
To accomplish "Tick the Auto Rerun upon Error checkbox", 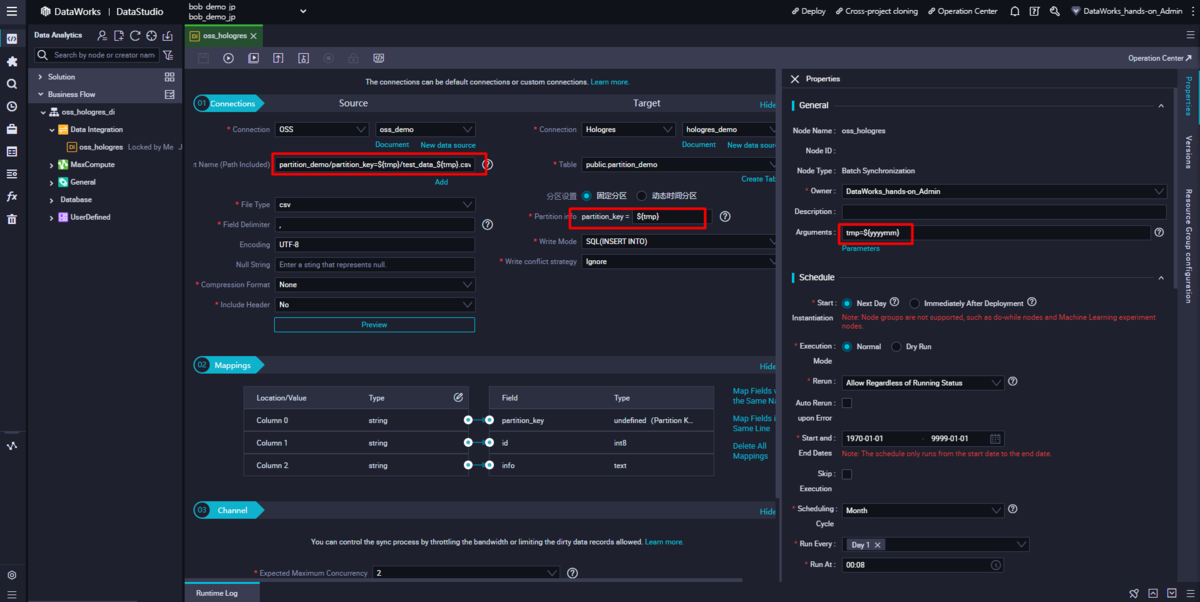I will (847, 403).
